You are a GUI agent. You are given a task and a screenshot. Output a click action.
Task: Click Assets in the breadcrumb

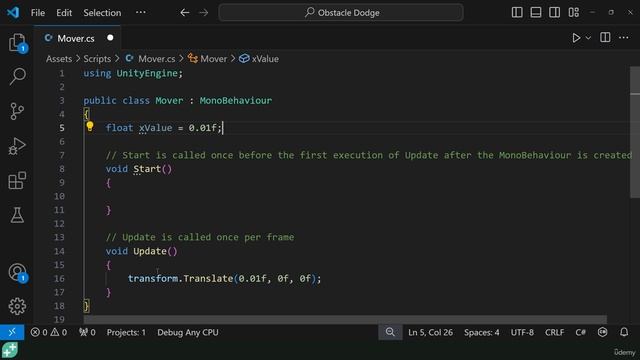click(x=59, y=59)
